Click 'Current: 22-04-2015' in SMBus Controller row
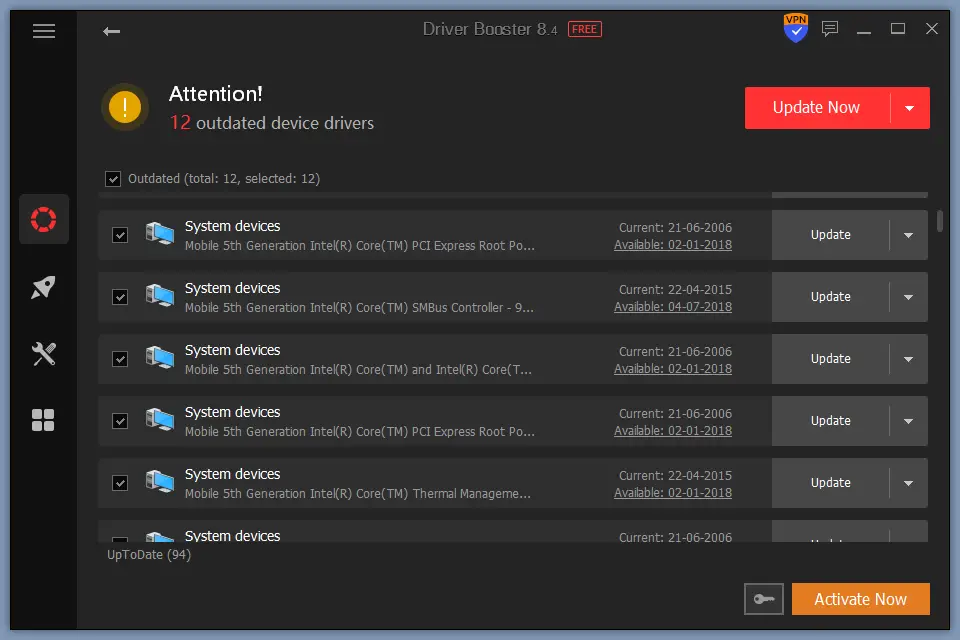 pyautogui.click(x=675, y=290)
